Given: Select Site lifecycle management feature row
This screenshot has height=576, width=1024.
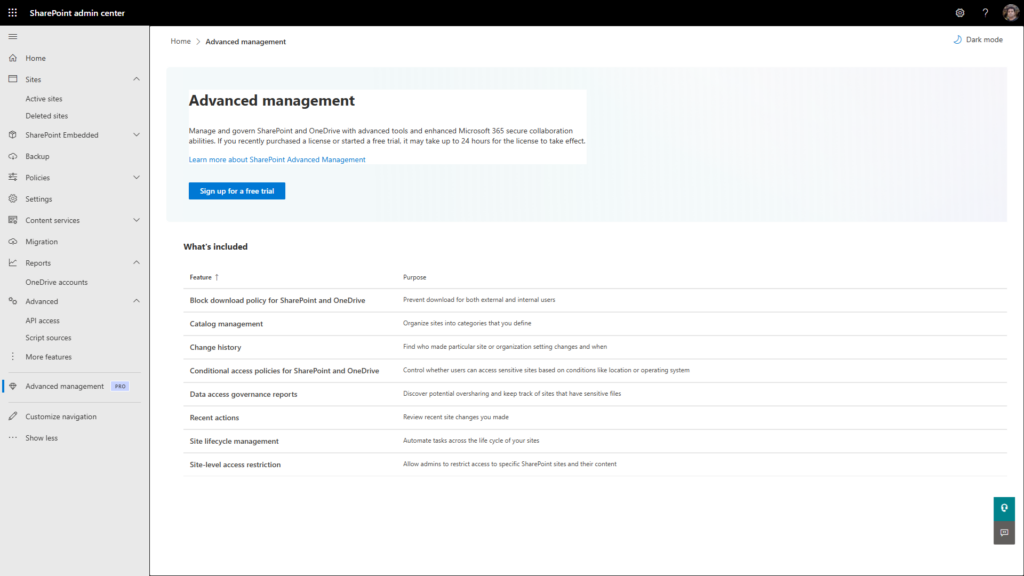Looking at the screenshot, I should tap(595, 441).
